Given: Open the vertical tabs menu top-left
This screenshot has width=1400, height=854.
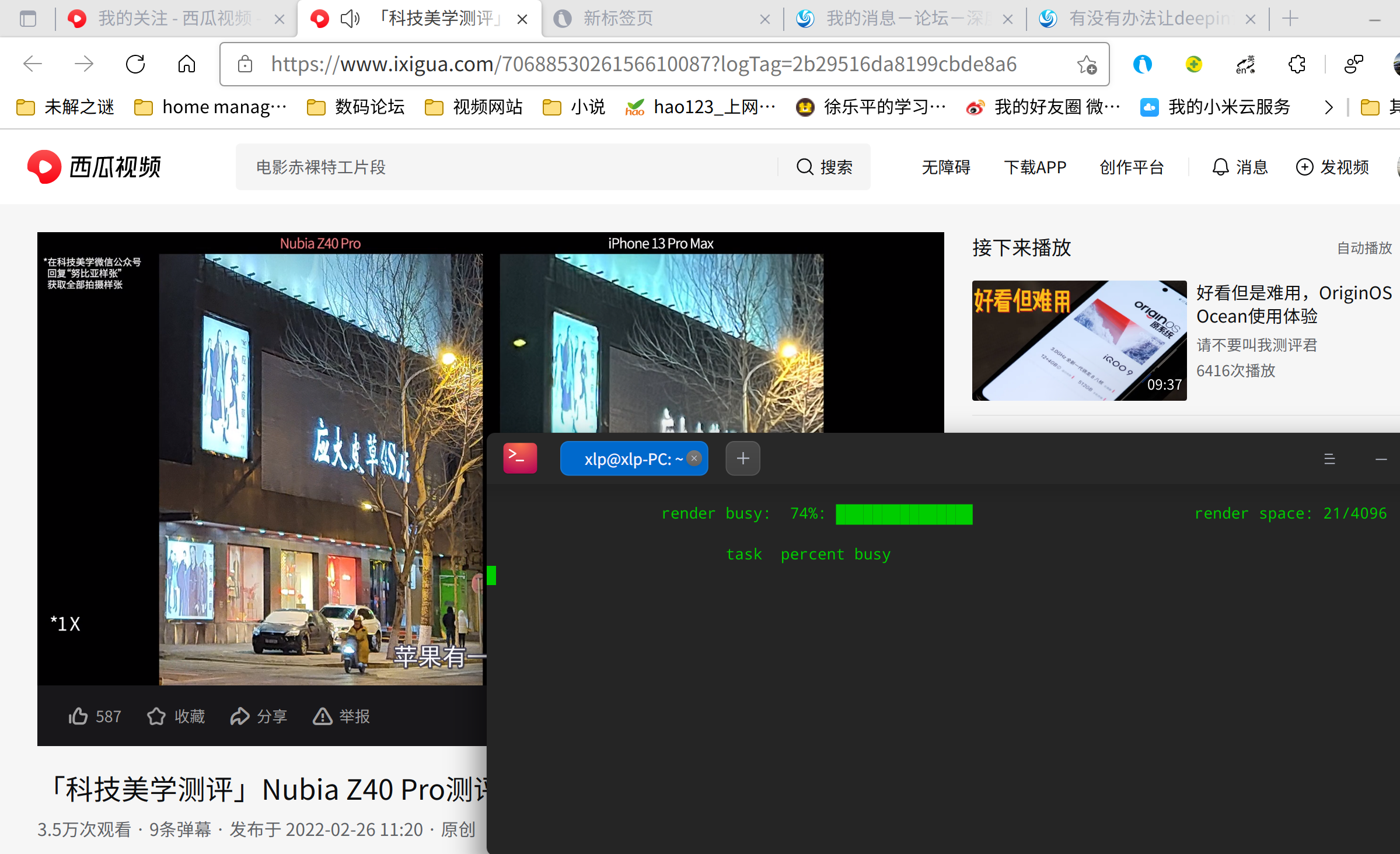Looking at the screenshot, I should click(x=27, y=18).
